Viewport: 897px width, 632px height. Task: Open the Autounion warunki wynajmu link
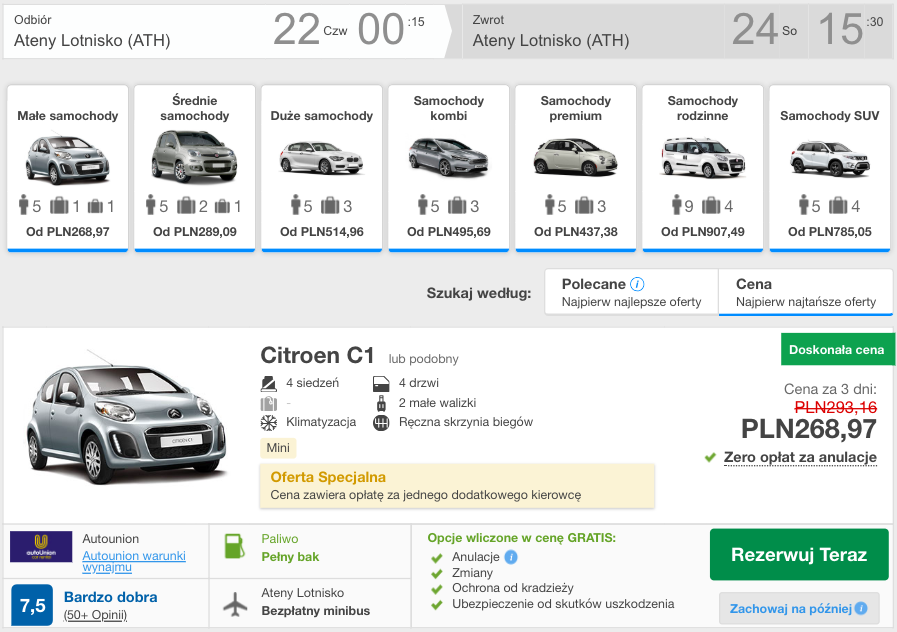coord(134,561)
